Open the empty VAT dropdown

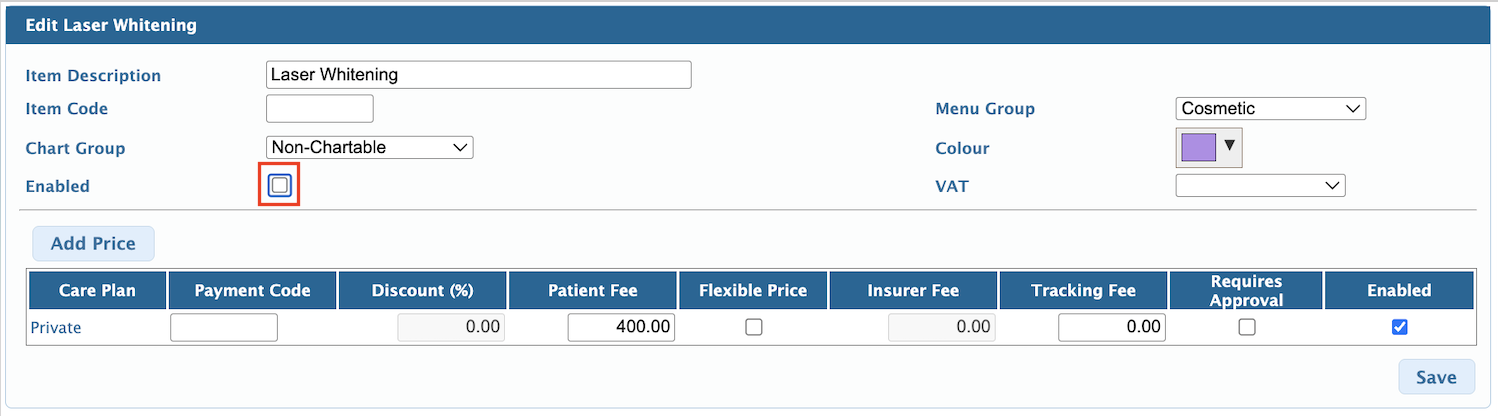point(1261,185)
